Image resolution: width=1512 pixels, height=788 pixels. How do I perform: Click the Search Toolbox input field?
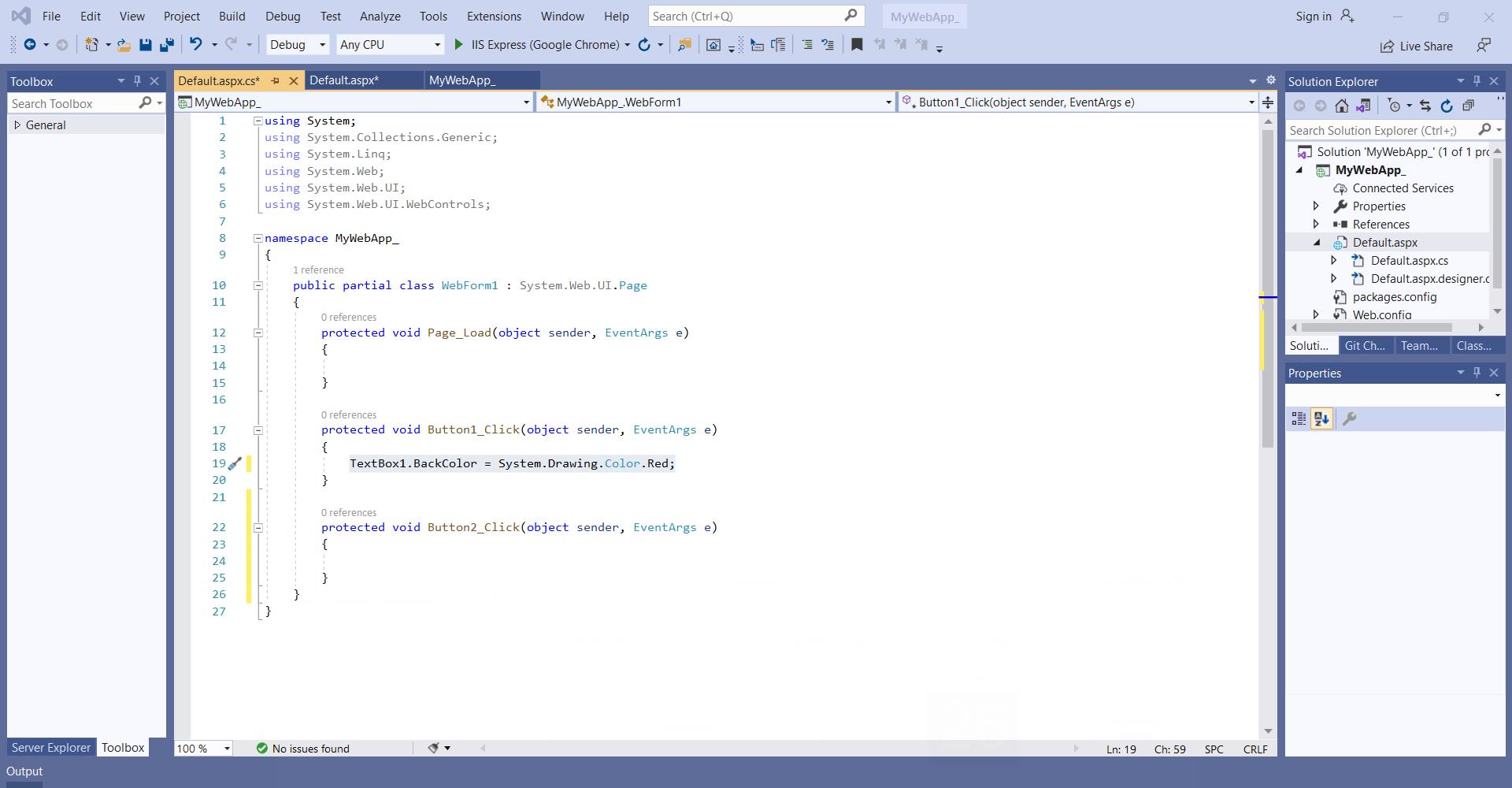point(72,104)
